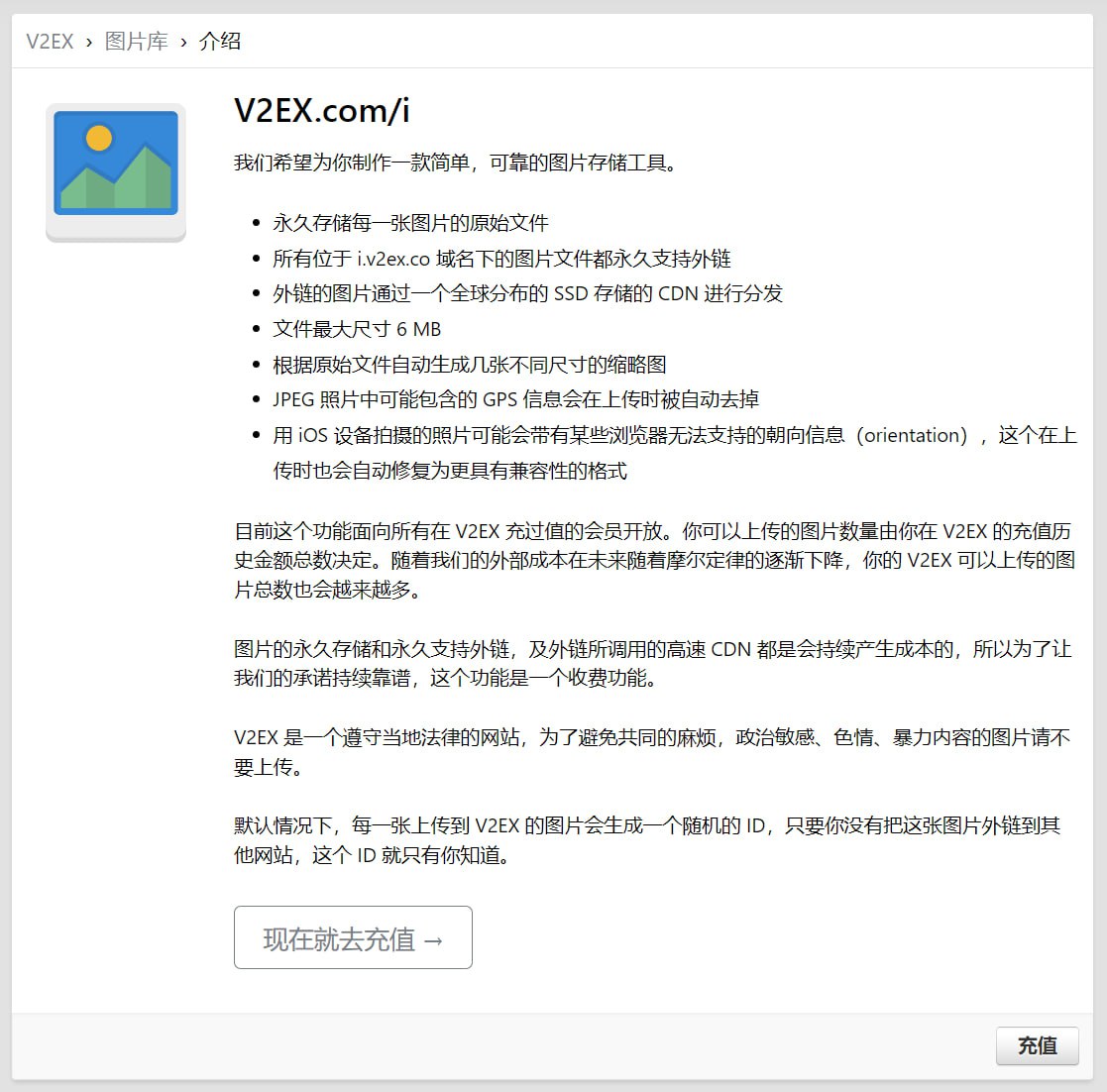Click the V2EX.com/i heading
The width and height of the screenshot is (1107, 1092).
pos(322,110)
